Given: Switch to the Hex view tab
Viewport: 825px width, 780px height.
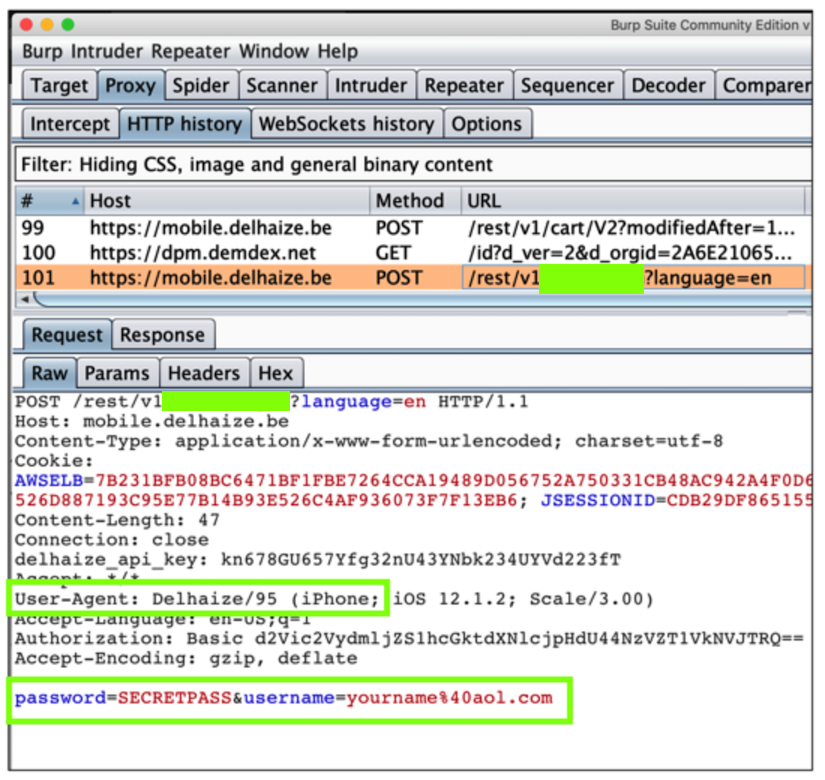Looking at the screenshot, I should click(276, 373).
